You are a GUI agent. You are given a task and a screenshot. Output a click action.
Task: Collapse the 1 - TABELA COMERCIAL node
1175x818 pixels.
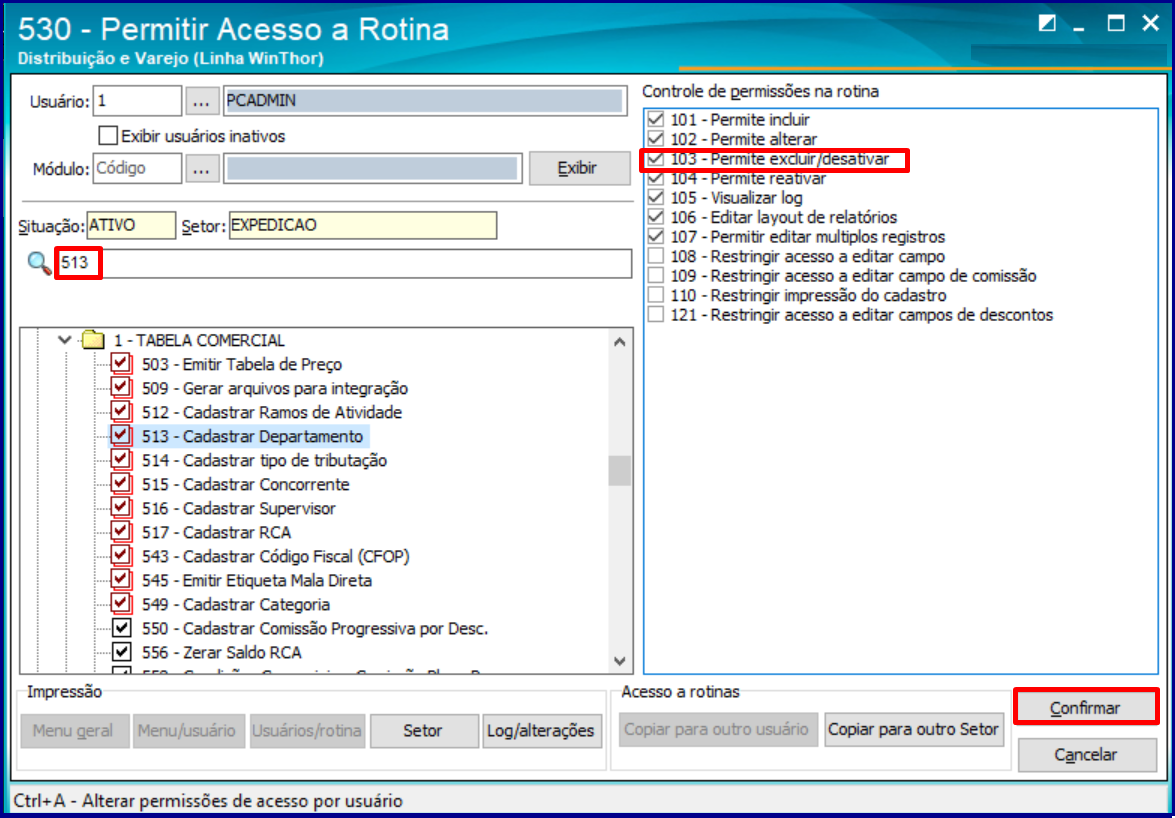point(66,340)
